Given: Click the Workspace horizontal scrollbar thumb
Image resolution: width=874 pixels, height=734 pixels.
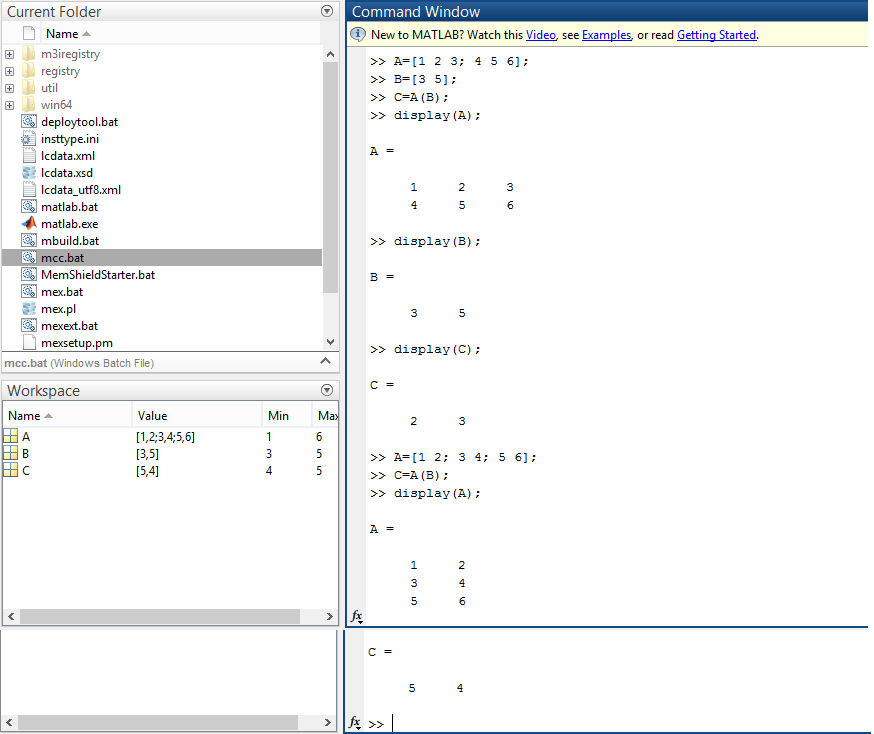Looking at the screenshot, I should [x=160, y=616].
